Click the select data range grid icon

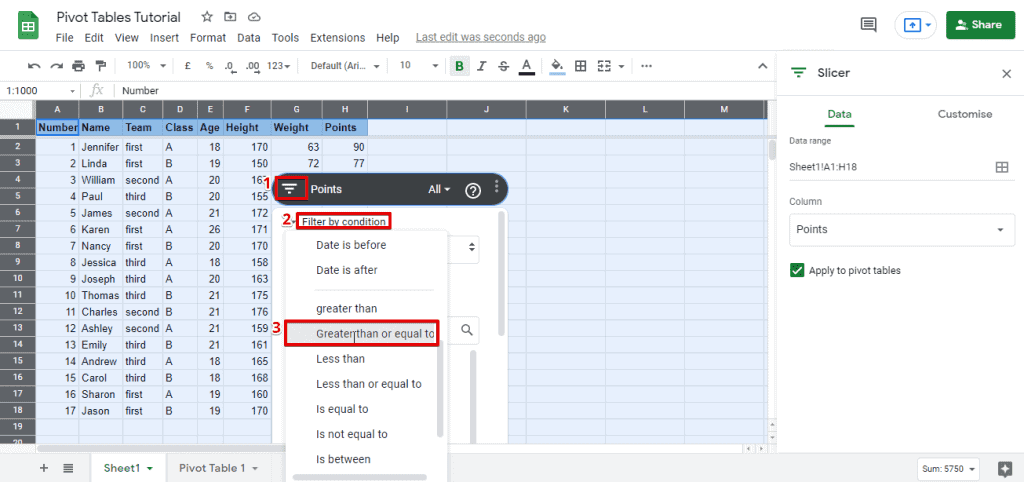[1002, 167]
